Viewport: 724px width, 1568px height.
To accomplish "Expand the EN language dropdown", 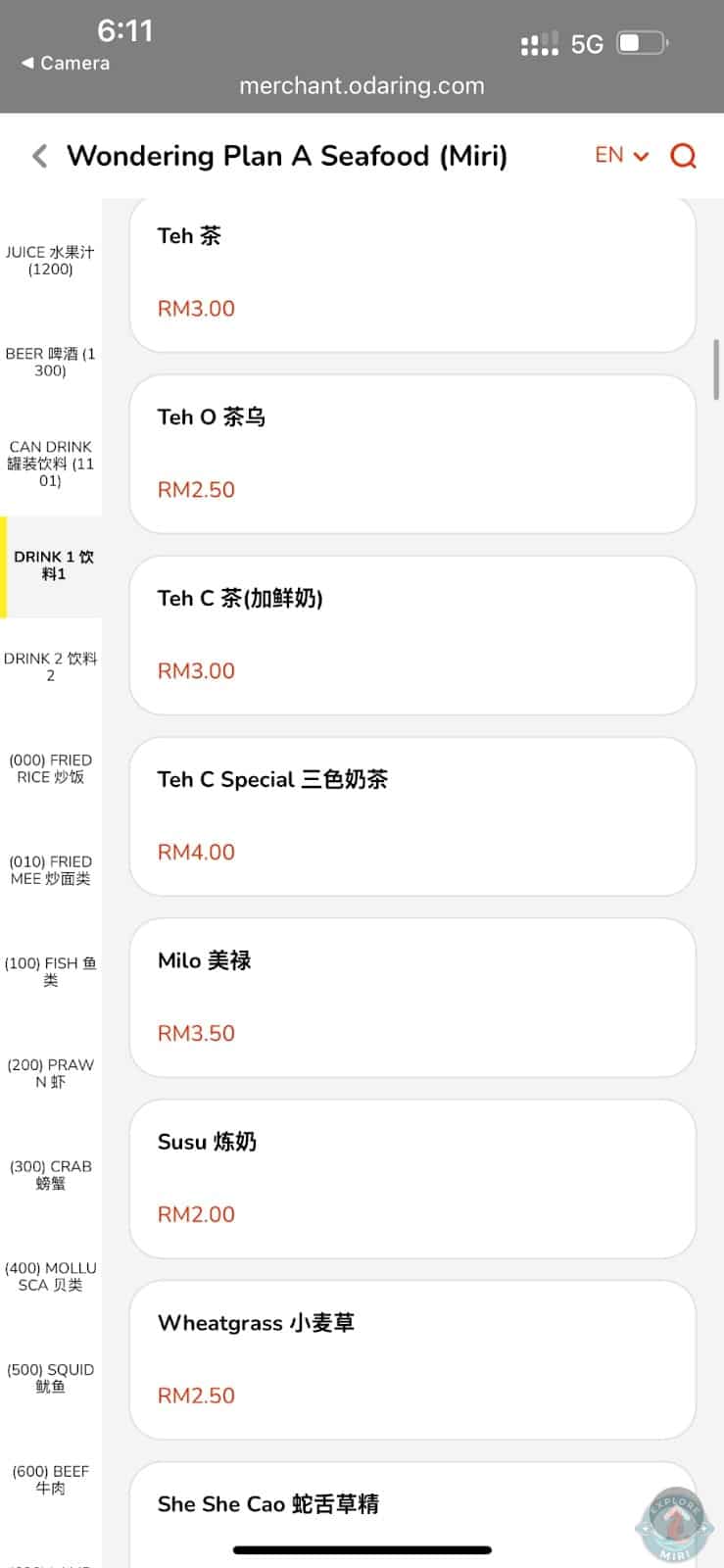I will [x=621, y=156].
